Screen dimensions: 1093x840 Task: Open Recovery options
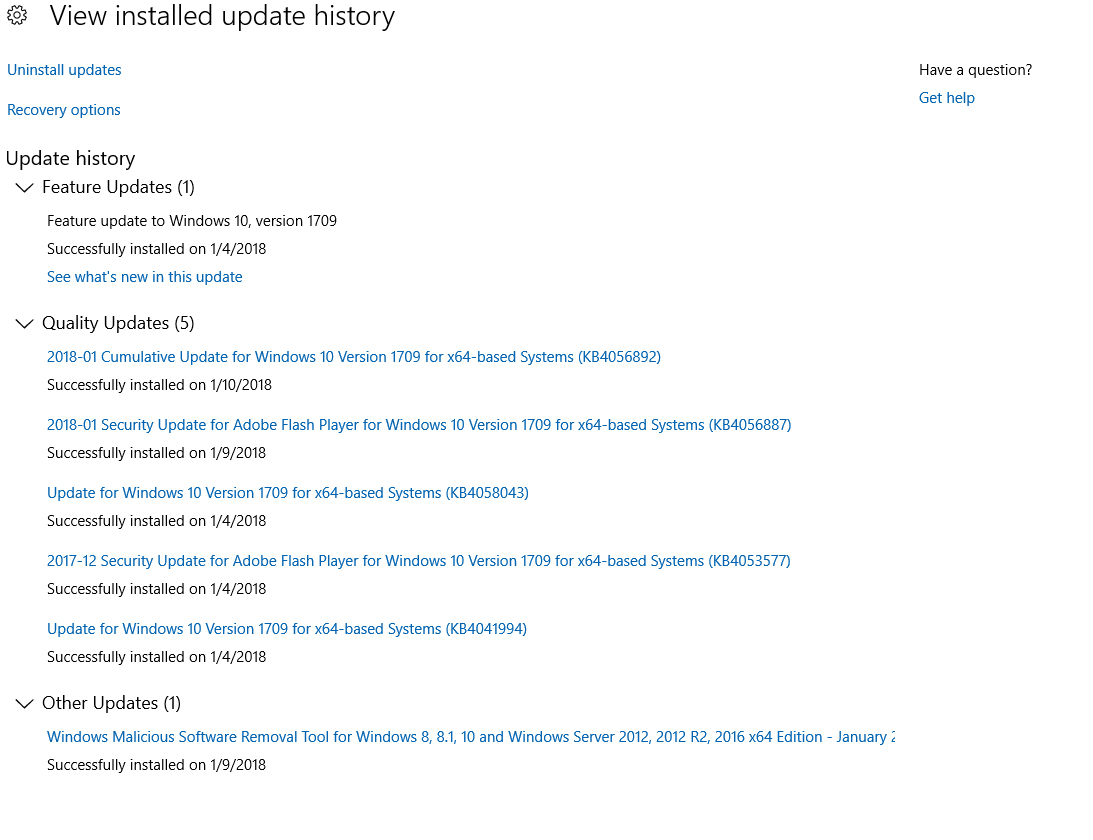coord(63,110)
